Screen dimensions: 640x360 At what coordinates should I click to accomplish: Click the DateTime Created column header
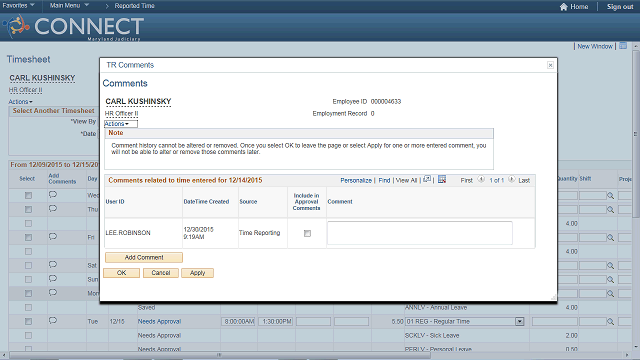pos(206,202)
